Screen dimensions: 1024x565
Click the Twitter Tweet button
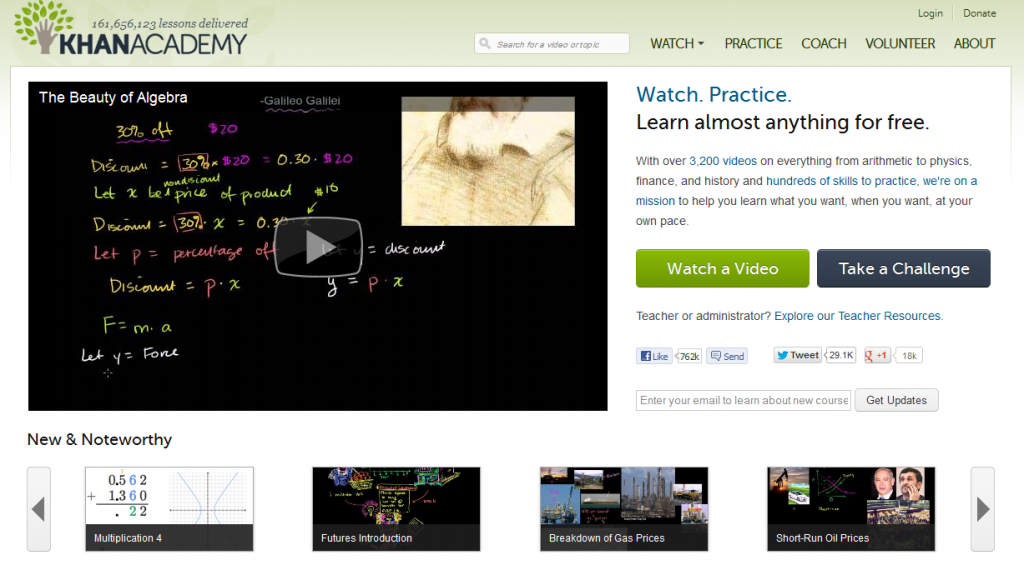tap(797, 355)
